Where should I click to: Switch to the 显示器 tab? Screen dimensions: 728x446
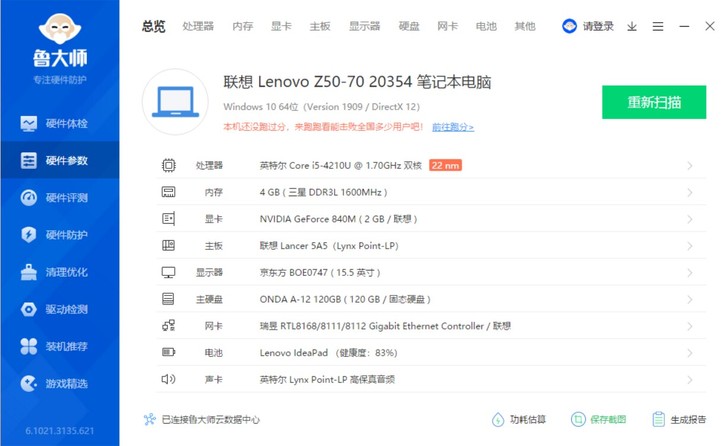click(364, 26)
